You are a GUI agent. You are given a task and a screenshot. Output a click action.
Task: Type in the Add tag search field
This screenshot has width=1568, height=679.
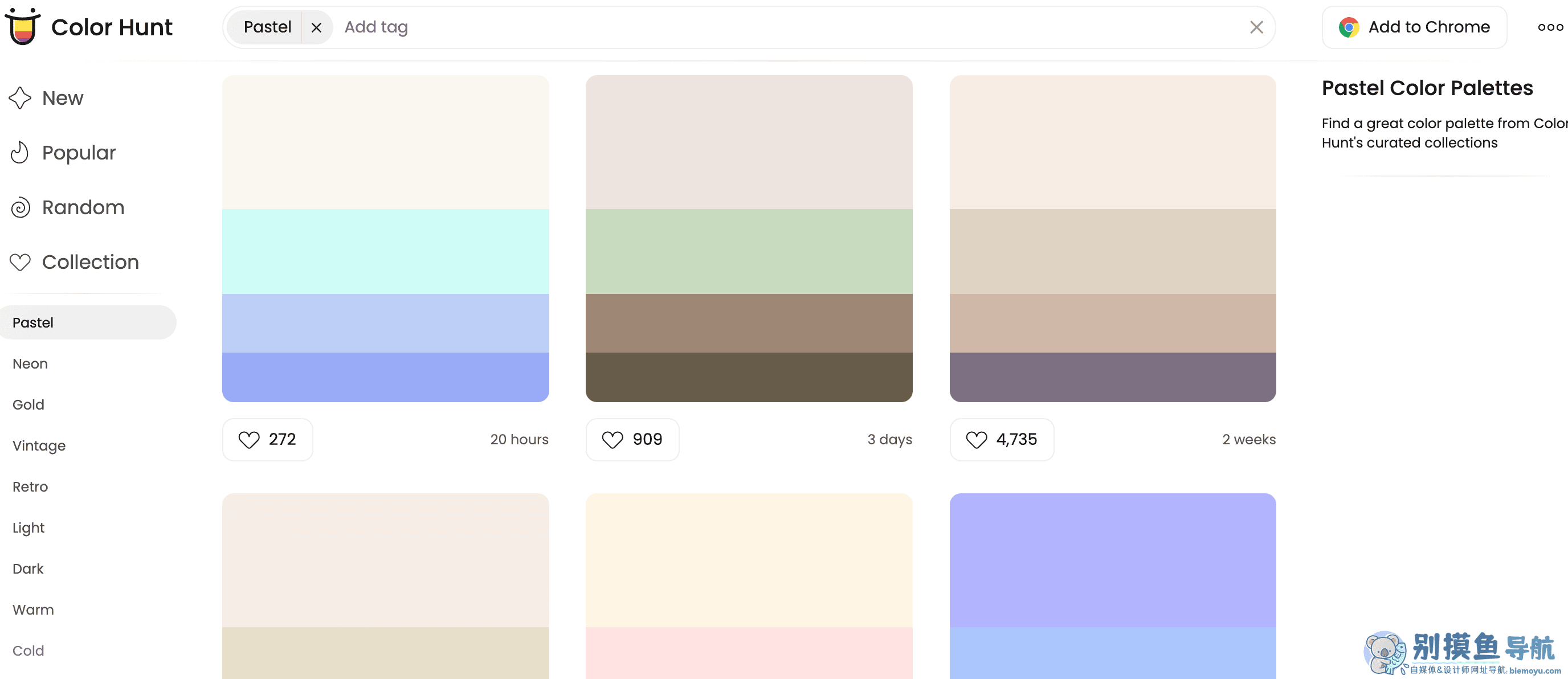[x=730, y=27]
